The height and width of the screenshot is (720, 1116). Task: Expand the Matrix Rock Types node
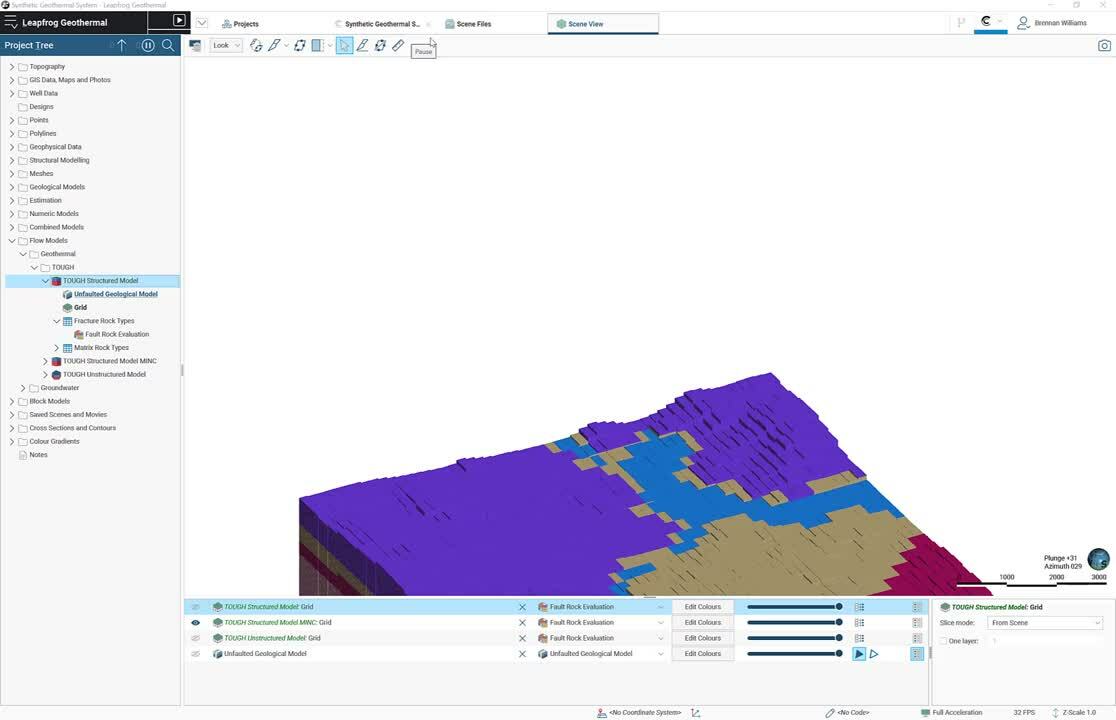click(56, 348)
